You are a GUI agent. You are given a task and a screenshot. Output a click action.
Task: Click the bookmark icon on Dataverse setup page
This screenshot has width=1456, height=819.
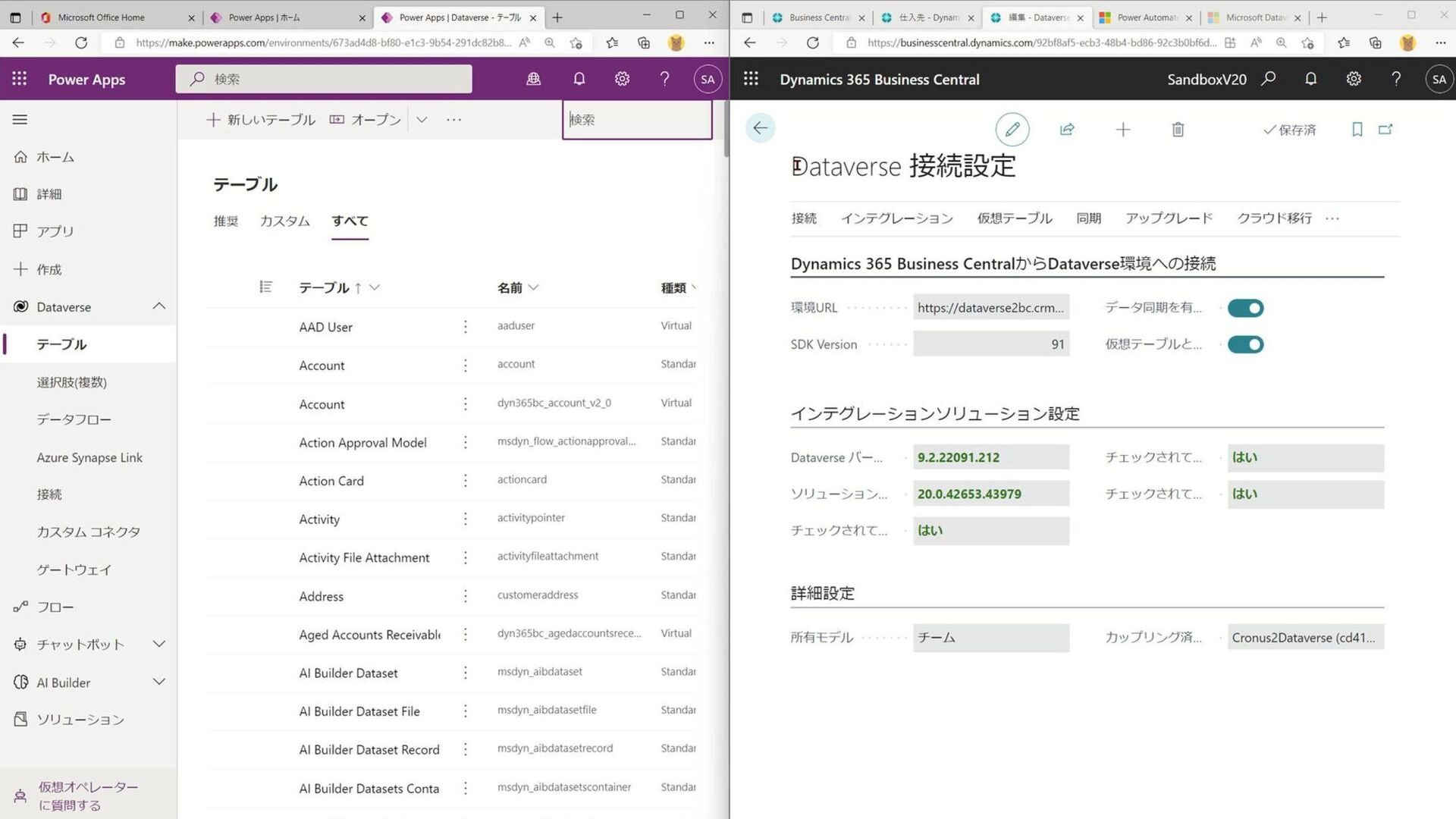(x=1357, y=130)
